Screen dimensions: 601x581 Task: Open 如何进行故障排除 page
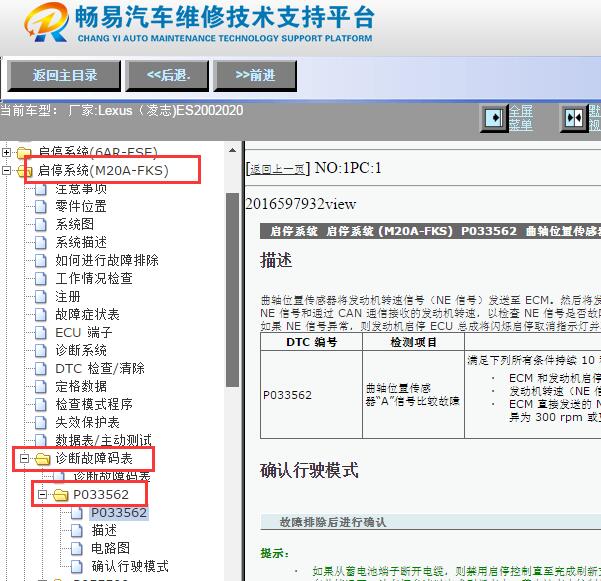[107, 260]
